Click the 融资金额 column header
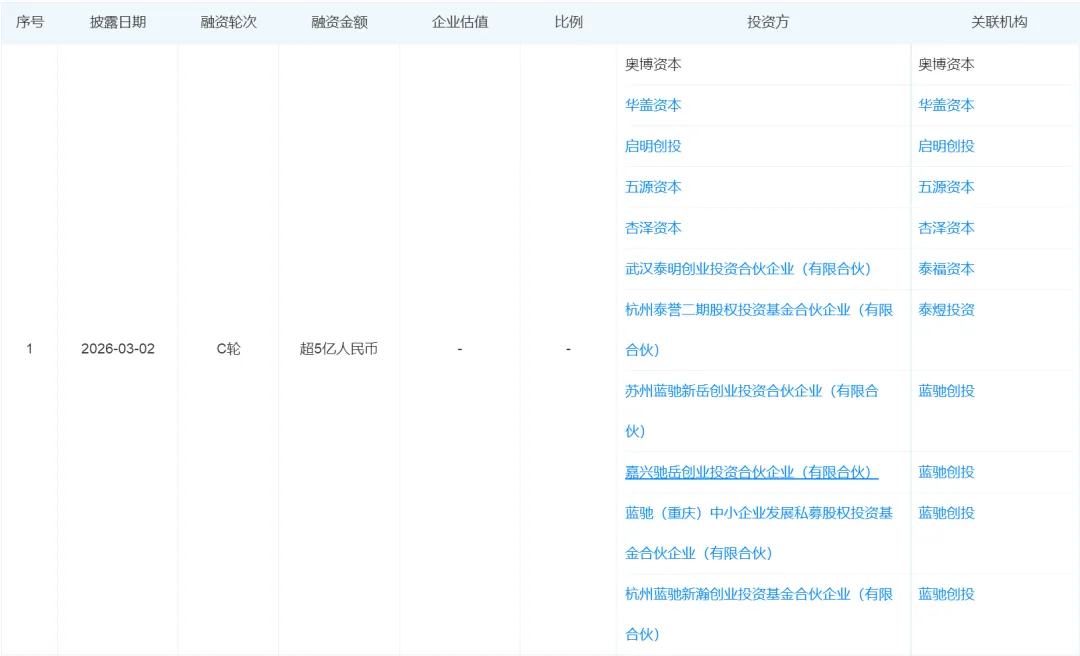This screenshot has width=1080, height=656. click(339, 22)
